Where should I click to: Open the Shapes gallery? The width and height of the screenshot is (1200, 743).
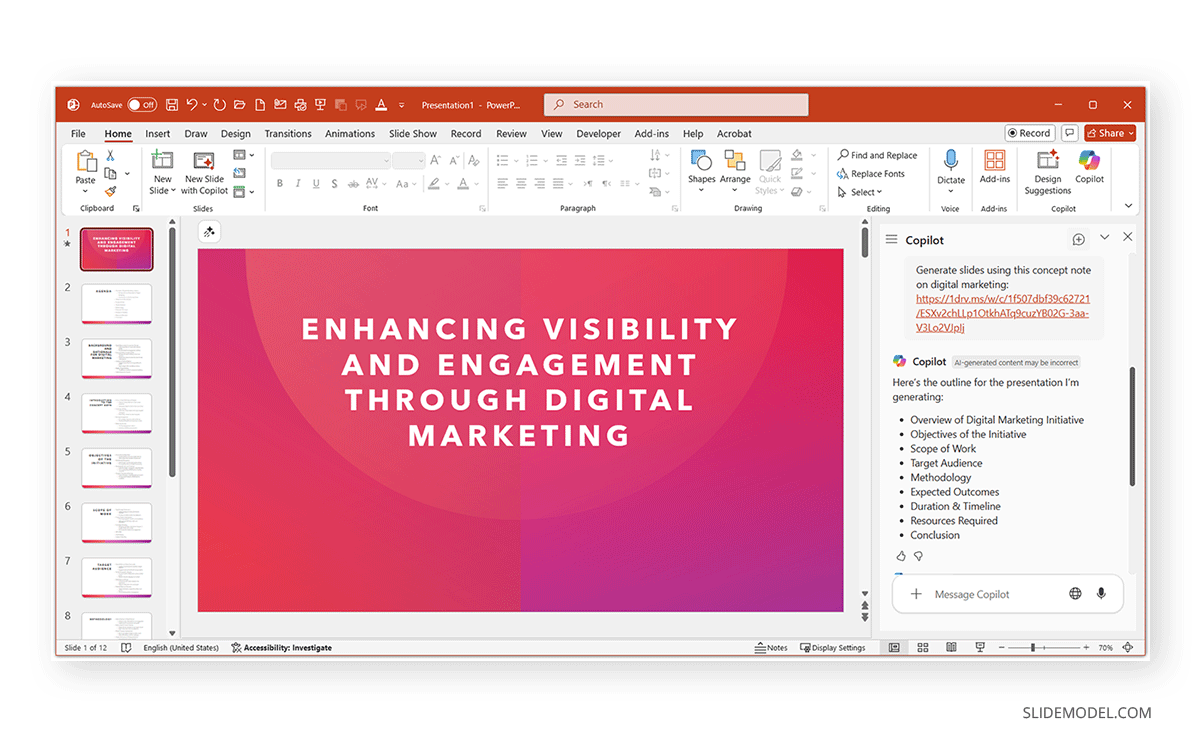click(x=701, y=162)
